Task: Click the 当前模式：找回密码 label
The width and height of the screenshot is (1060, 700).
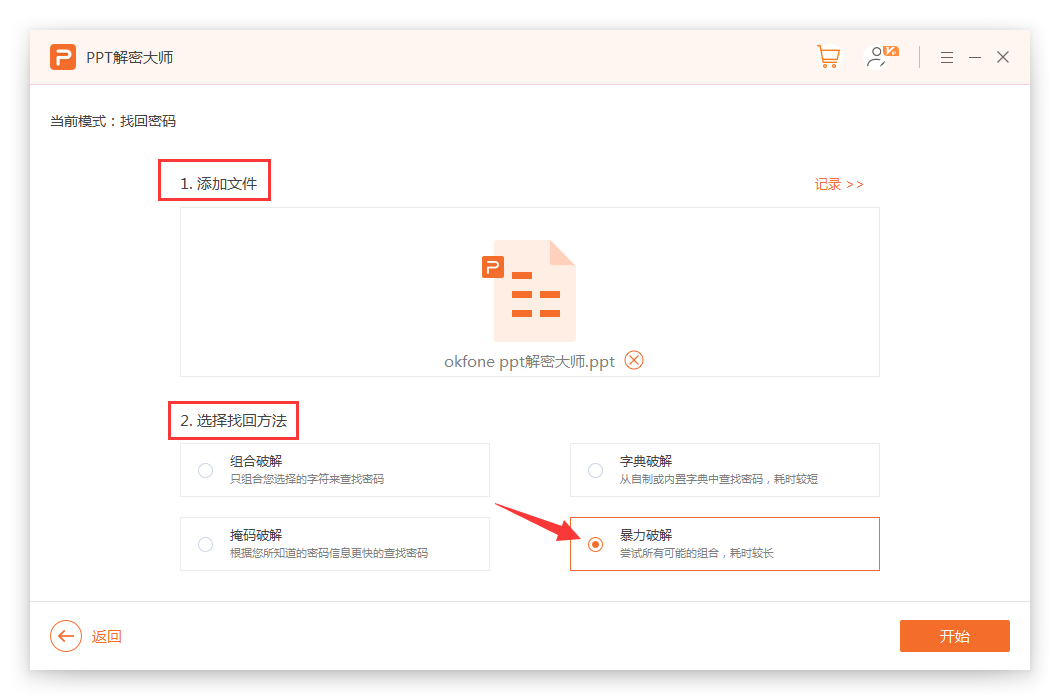Action: (113, 121)
